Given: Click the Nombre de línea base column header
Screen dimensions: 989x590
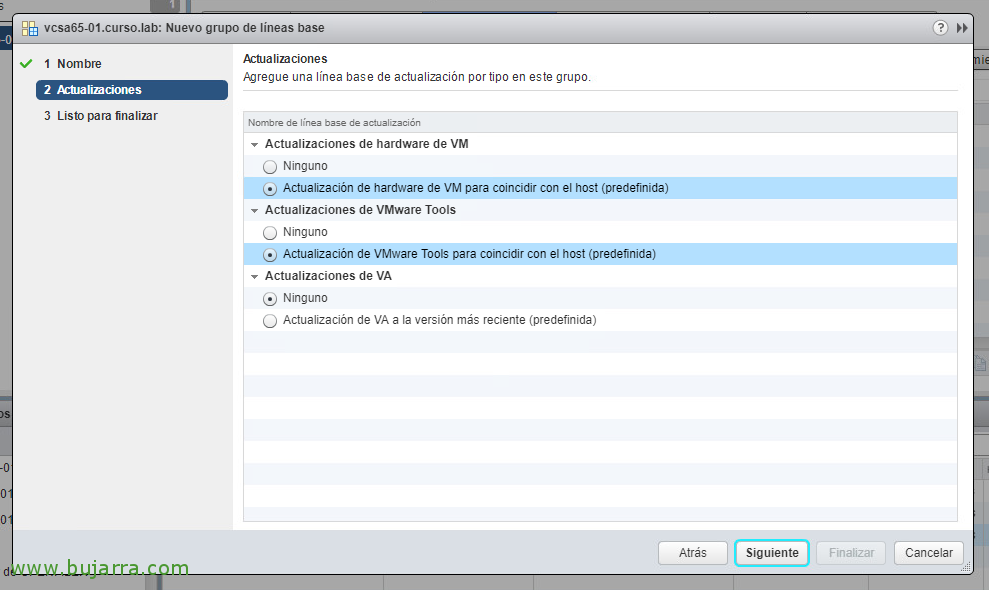Looking at the screenshot, I should [x=600, y=122].
